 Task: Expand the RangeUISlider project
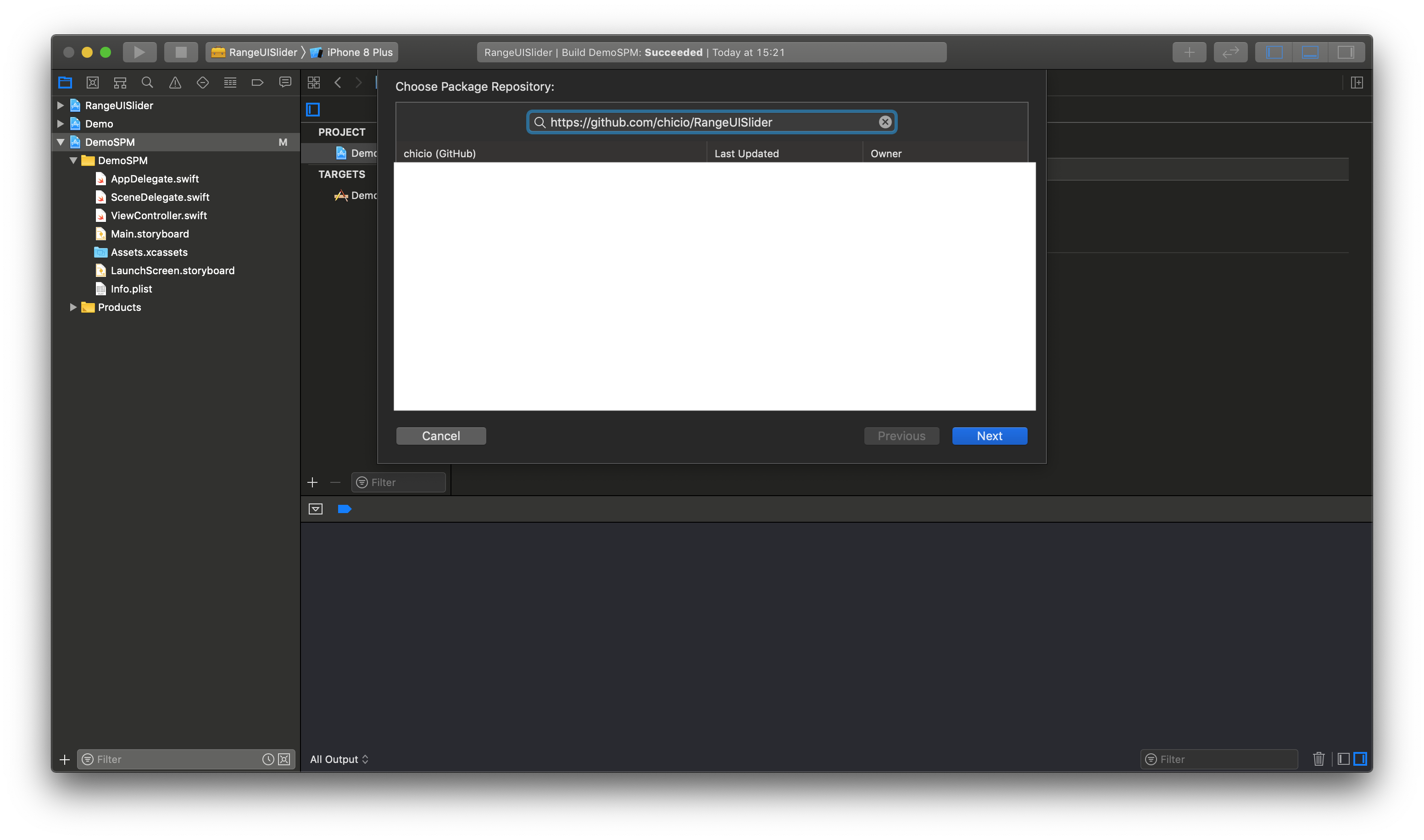(61, 105)
